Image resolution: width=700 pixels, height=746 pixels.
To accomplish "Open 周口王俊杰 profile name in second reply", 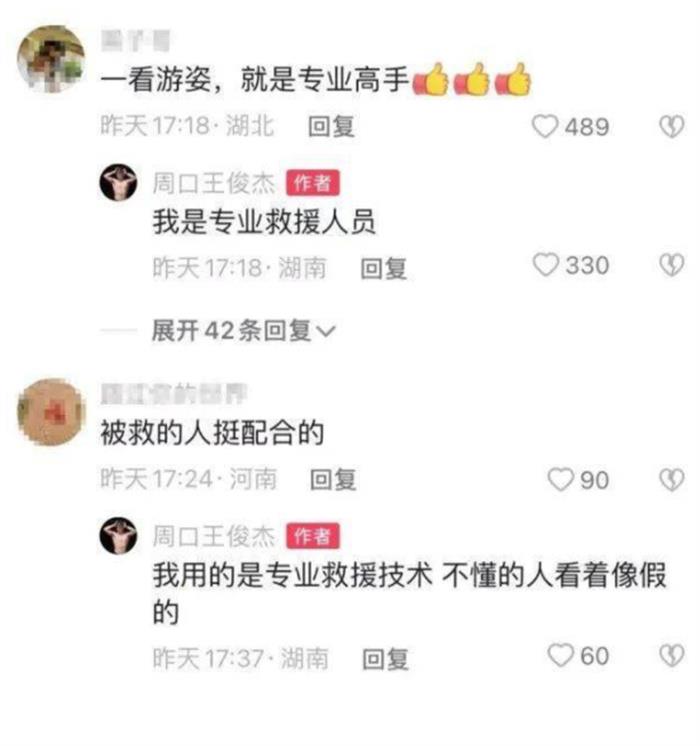I will coord(214,536).
